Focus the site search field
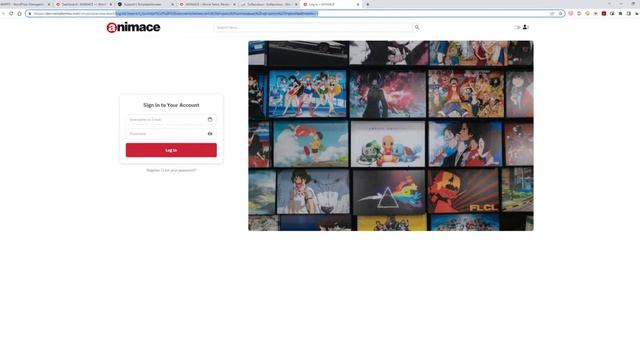The width and height of the screenshot is (640, 360). click(x=313, y=27)
